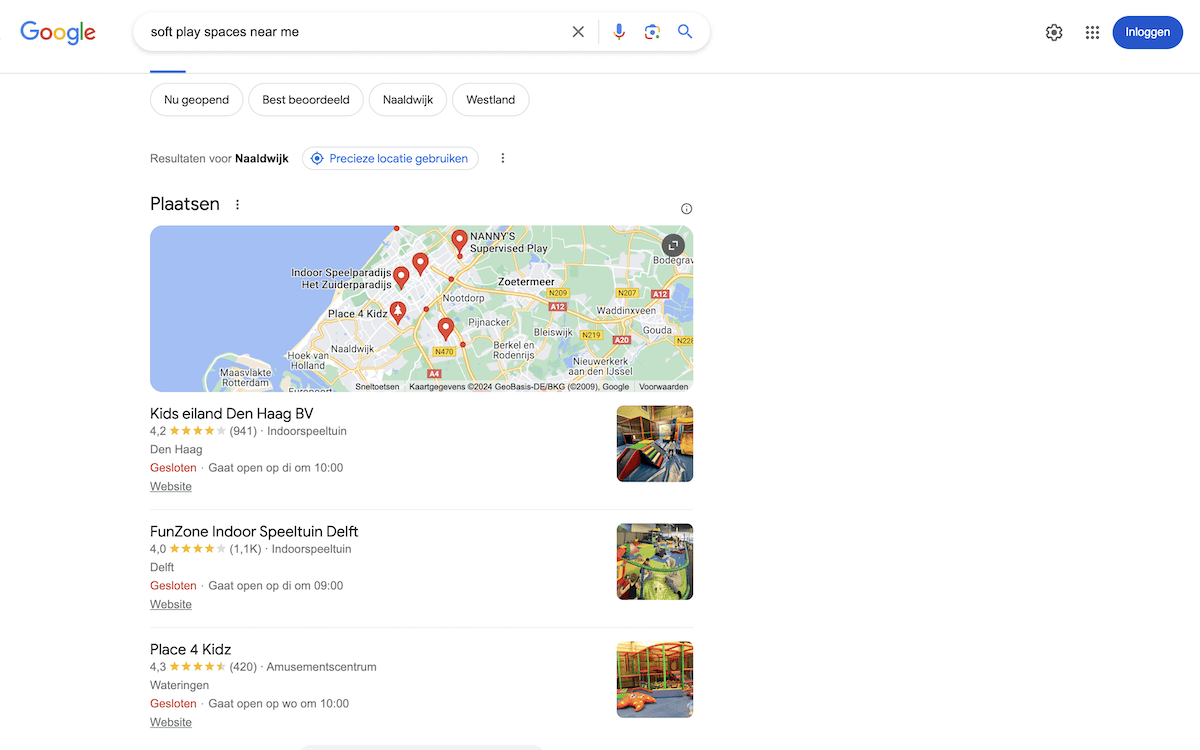Visit Website link for FunZone Delft

pos(171,604)
